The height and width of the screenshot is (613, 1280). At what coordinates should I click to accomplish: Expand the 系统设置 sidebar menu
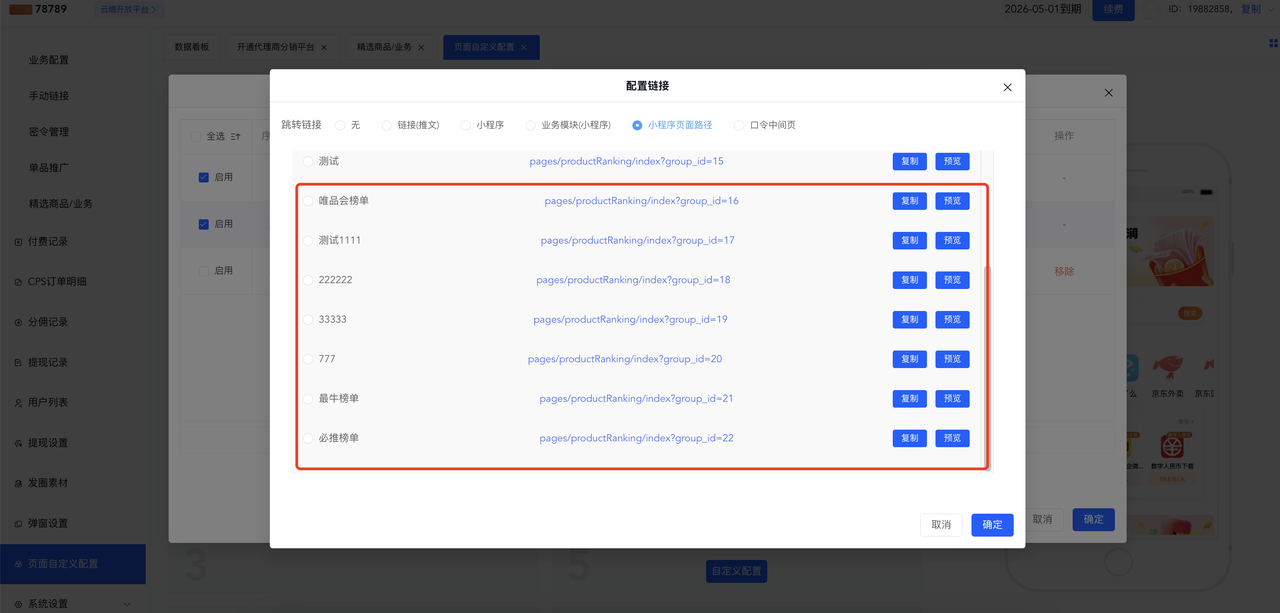click(x=126, y=604)
